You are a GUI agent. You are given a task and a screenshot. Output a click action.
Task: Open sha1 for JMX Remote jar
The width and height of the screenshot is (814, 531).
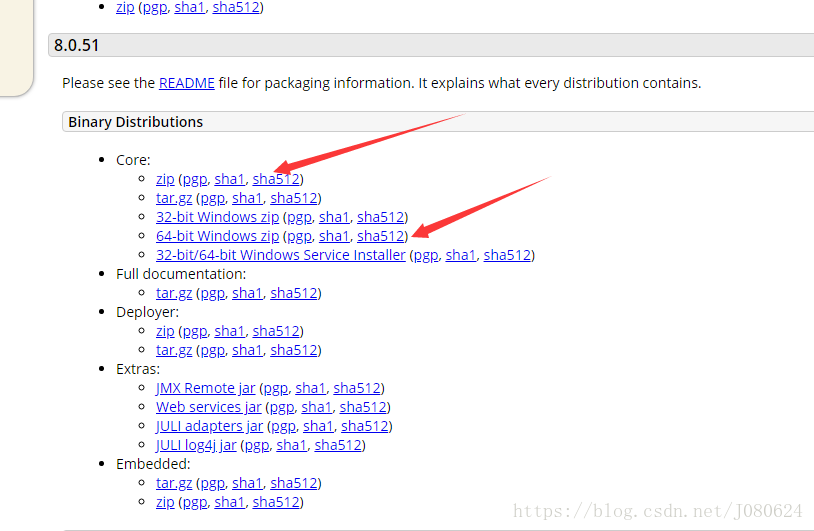pos(310,388)
